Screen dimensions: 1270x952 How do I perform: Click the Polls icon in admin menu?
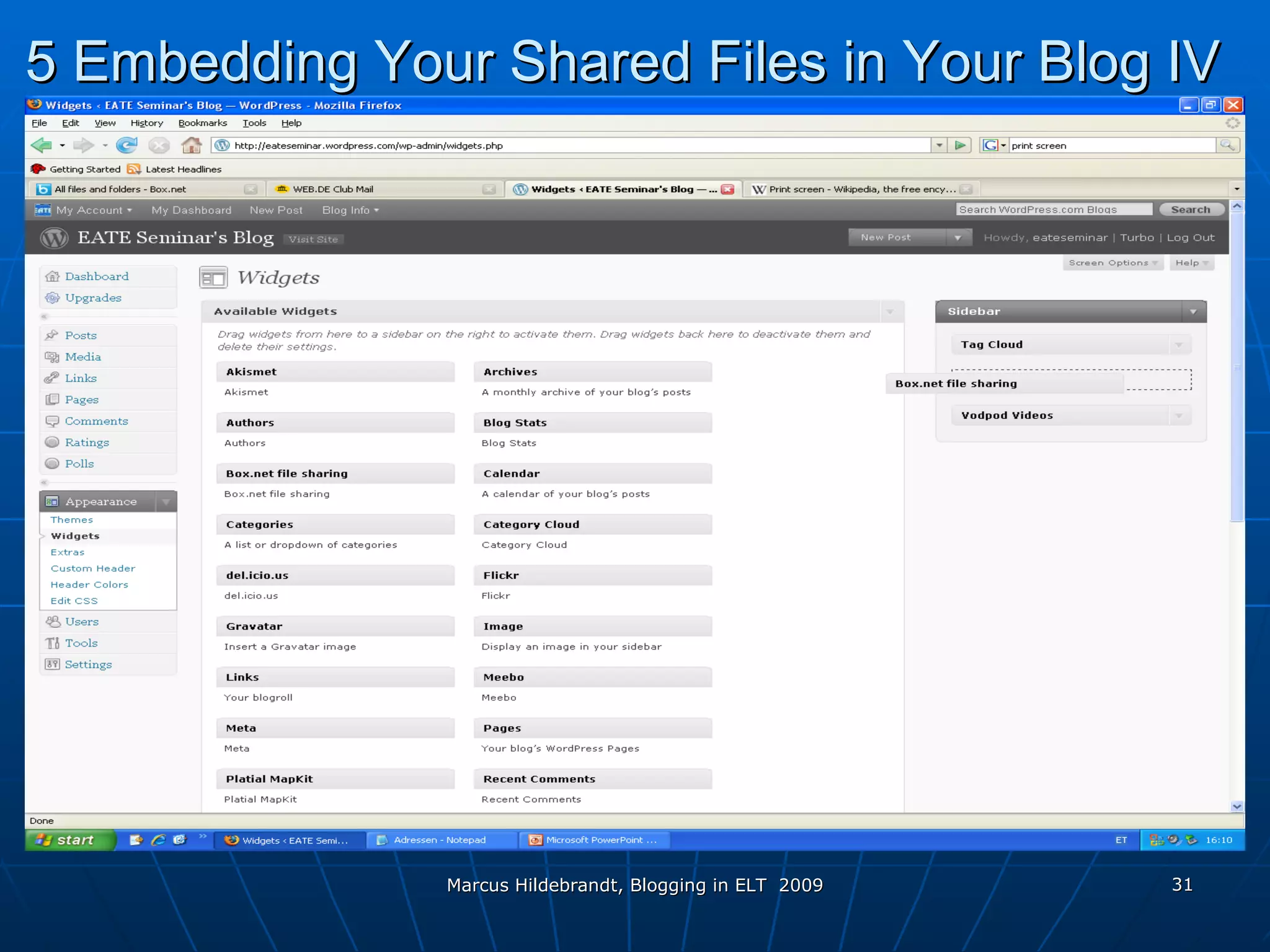(x=52, y=464)
